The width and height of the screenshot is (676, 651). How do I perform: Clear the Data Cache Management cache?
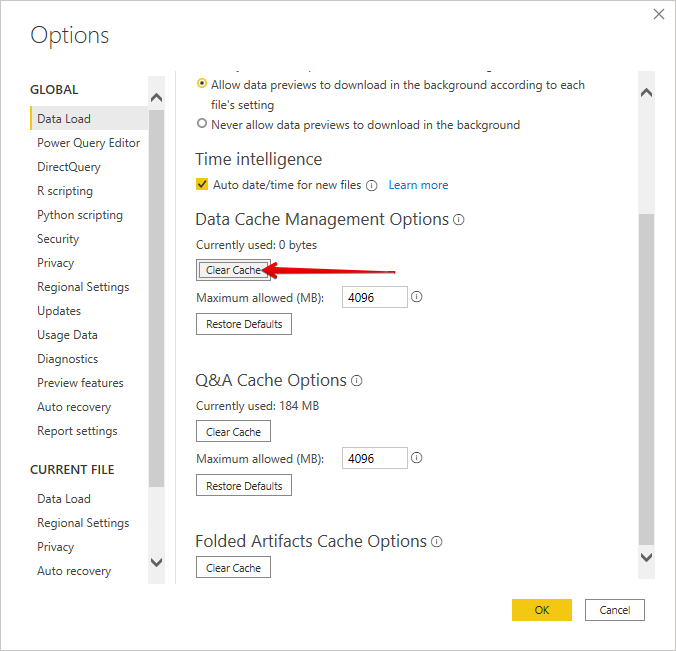[x=233, y=270]
